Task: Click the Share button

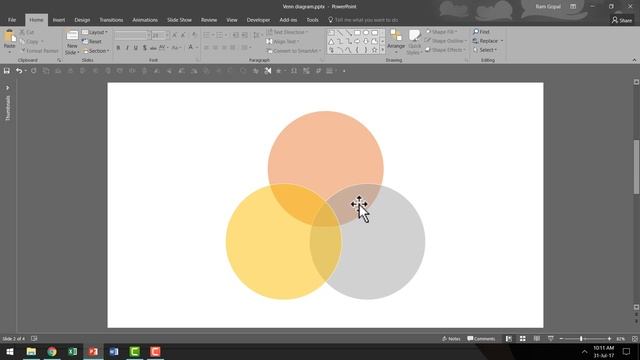Action: 622,20
